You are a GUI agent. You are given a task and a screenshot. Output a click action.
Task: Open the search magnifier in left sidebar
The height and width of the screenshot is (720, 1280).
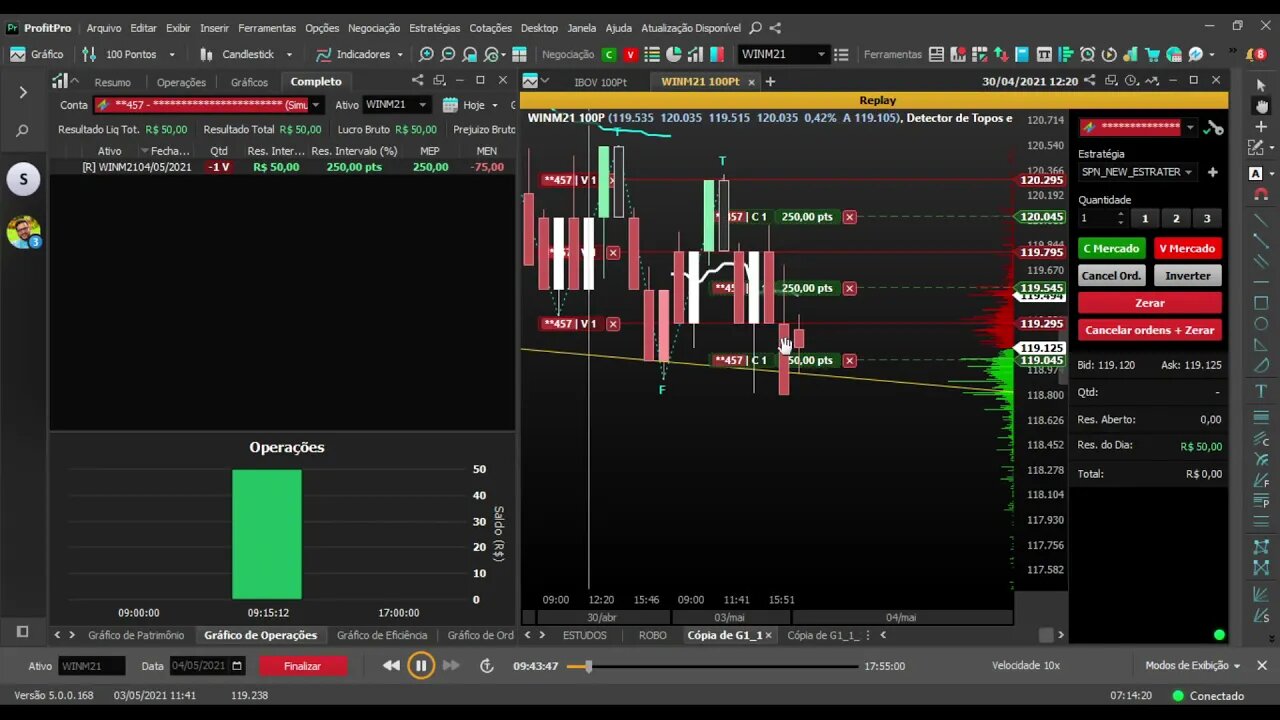click(x=23, y=130)
